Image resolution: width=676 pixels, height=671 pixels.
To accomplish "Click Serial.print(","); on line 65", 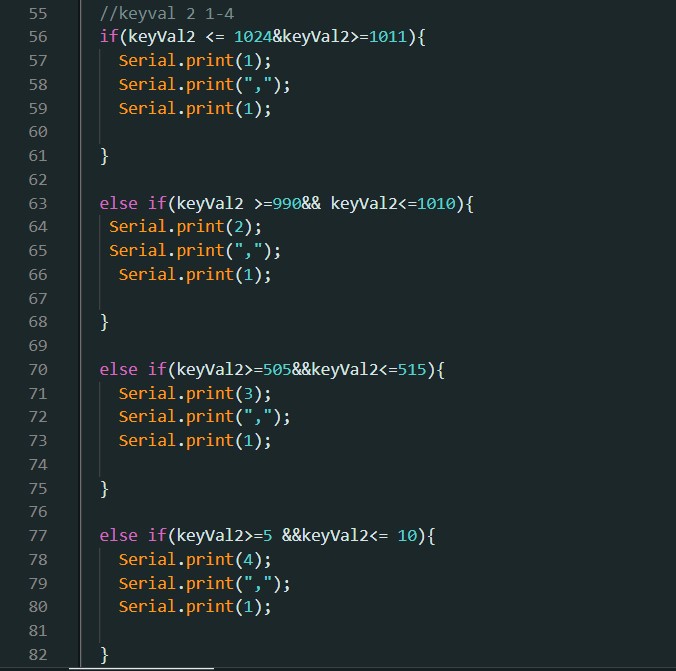I will pyautogui.click(x=195, y=251).
